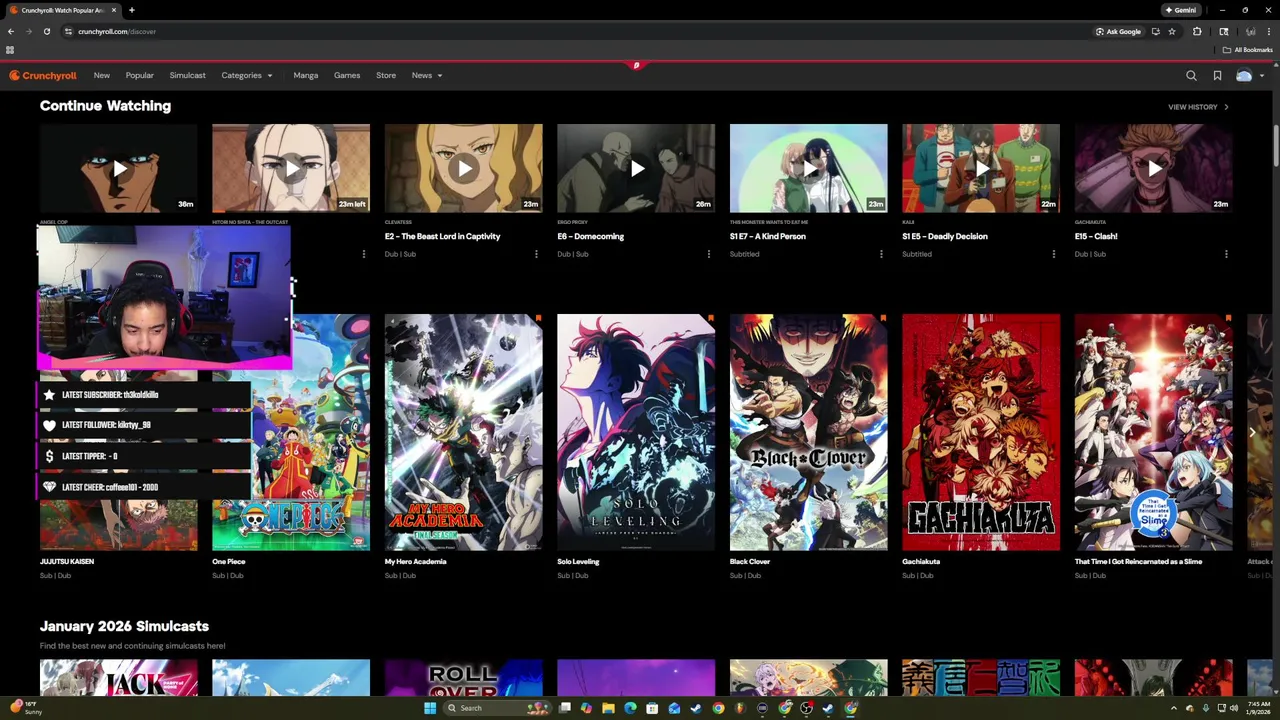Image resolution: width=1280 pixels, height=720 pixels.
Task: Open options dots for E15 – Clash!
Action: pyautogui.click(x=1226, y=254)
